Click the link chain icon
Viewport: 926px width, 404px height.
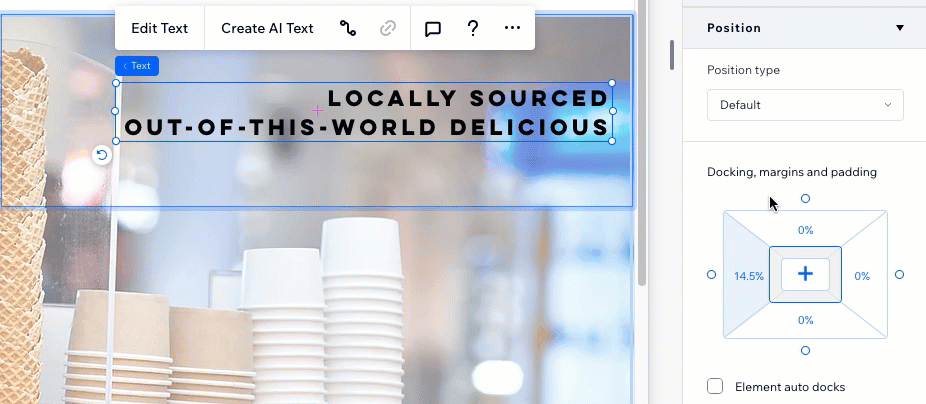pyautogui.click(x=388, y=28)
